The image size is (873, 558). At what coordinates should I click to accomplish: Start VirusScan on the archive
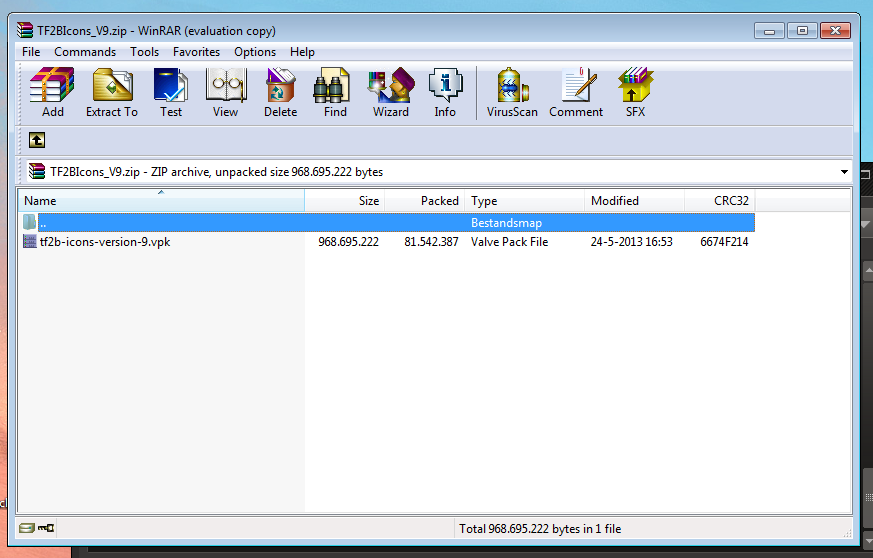pos(512,92)
